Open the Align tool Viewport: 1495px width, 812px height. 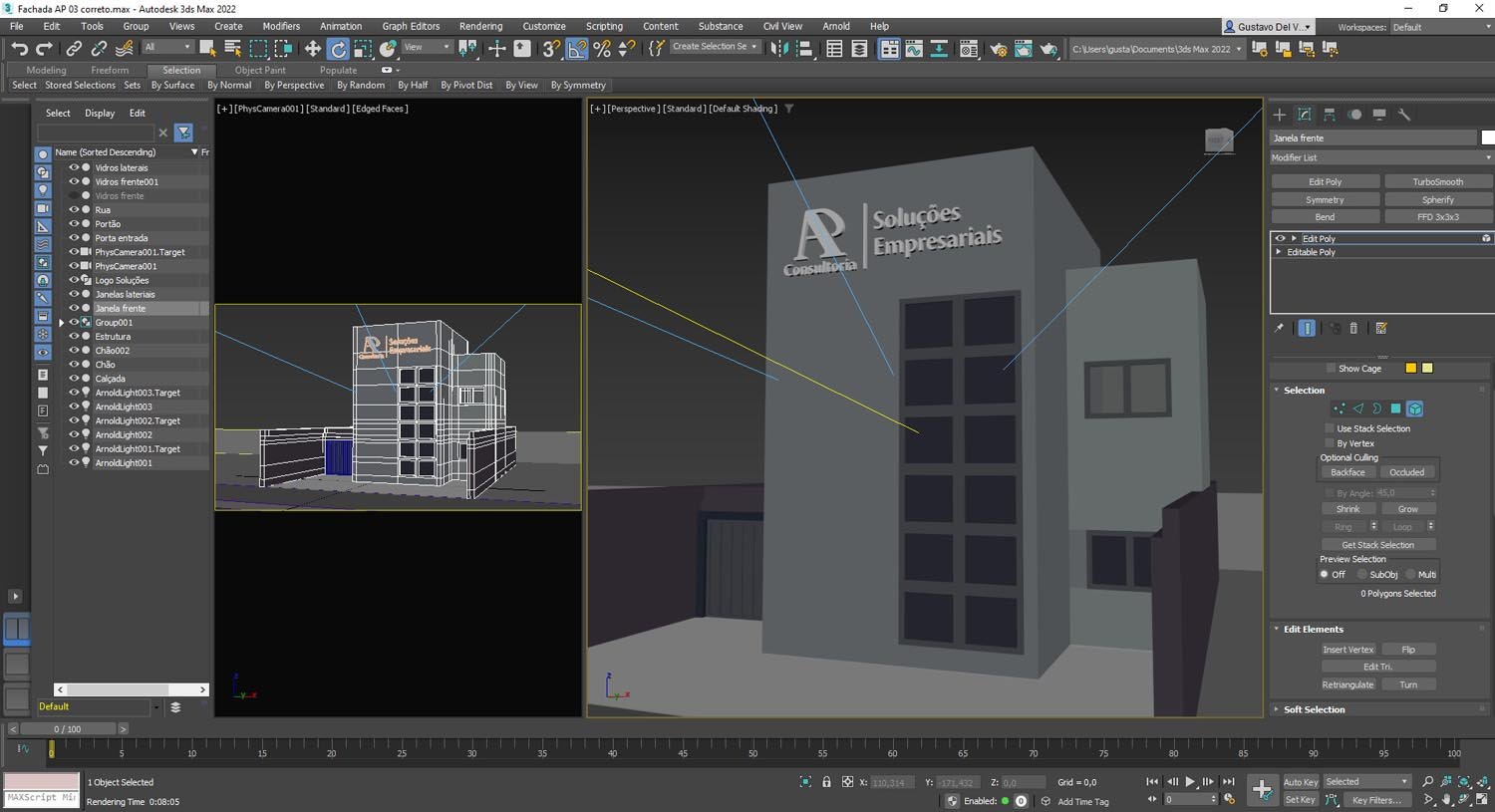[x=804, y=48]
